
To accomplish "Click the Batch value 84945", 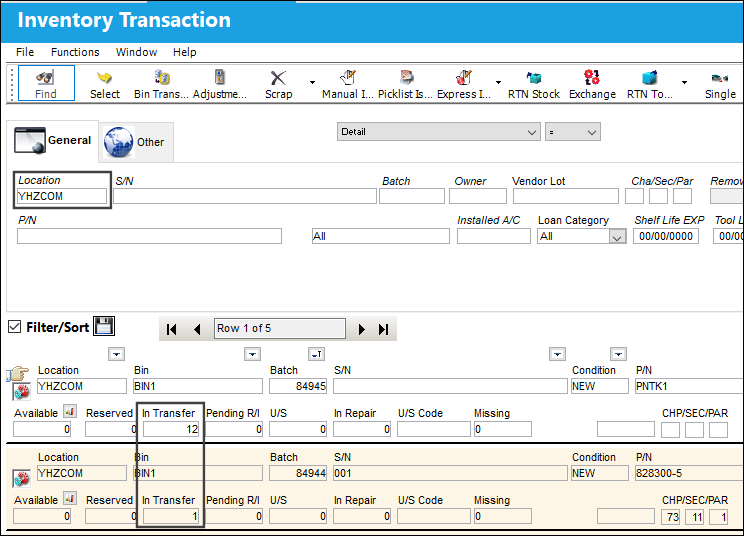I will [298, 386].
